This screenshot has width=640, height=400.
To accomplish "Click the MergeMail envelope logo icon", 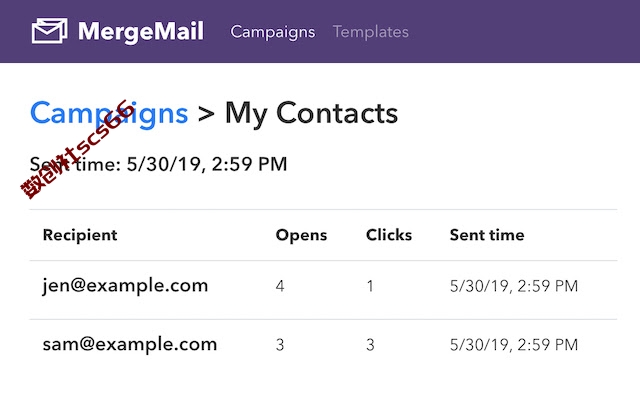I will pyautogui.click(x=49, y=31).
